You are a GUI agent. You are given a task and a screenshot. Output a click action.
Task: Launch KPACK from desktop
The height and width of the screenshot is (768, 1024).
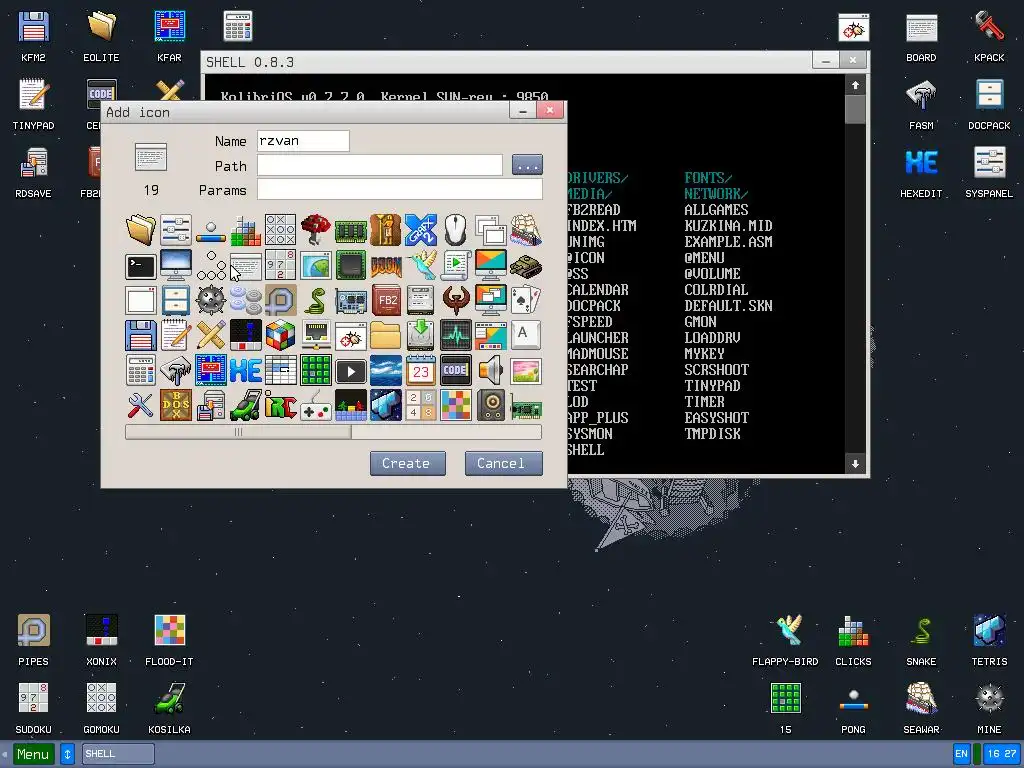[989, 36]
